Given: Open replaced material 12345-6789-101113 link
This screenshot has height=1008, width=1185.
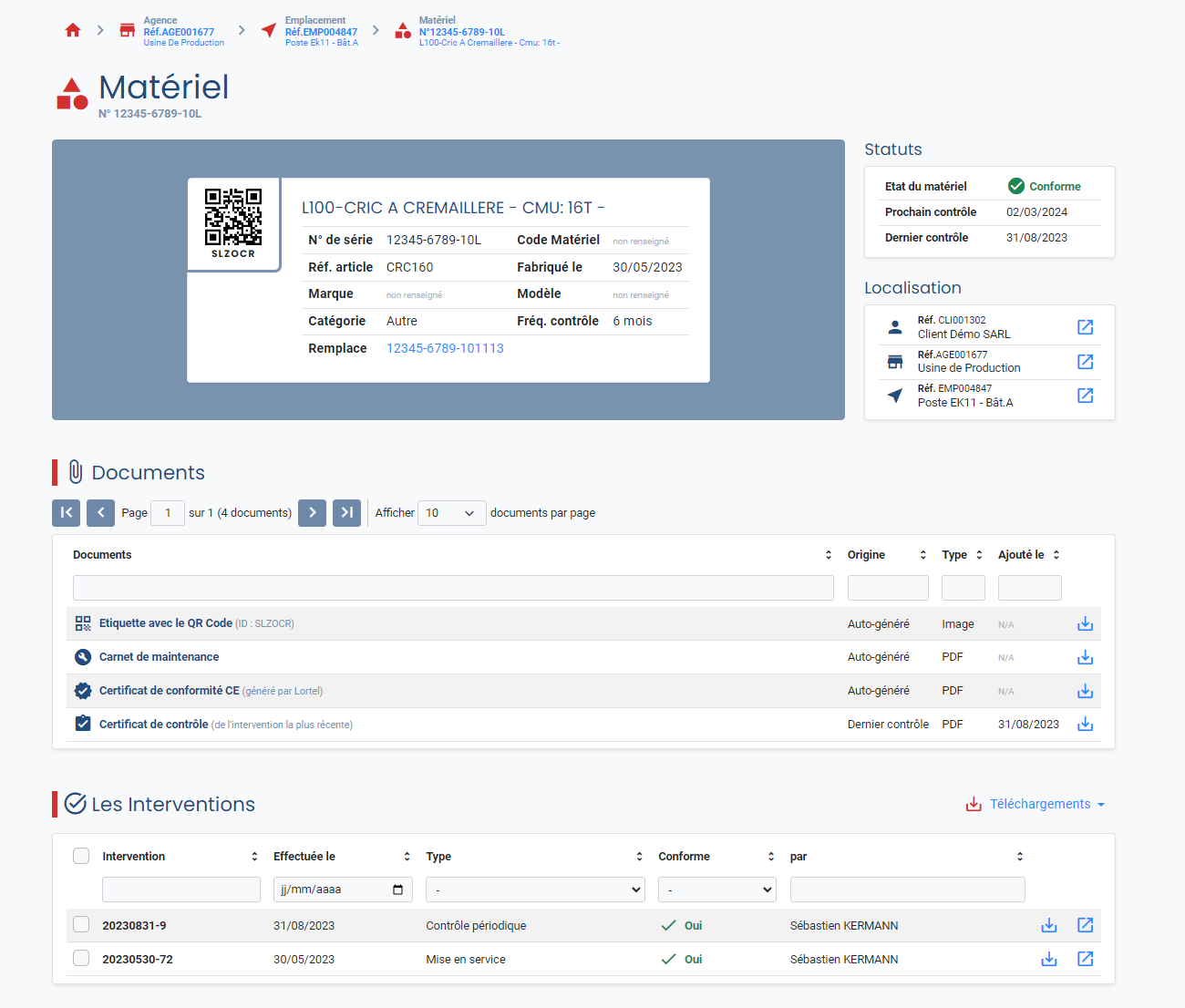Looking at the screenshot, I should click(x=445, y=348).
